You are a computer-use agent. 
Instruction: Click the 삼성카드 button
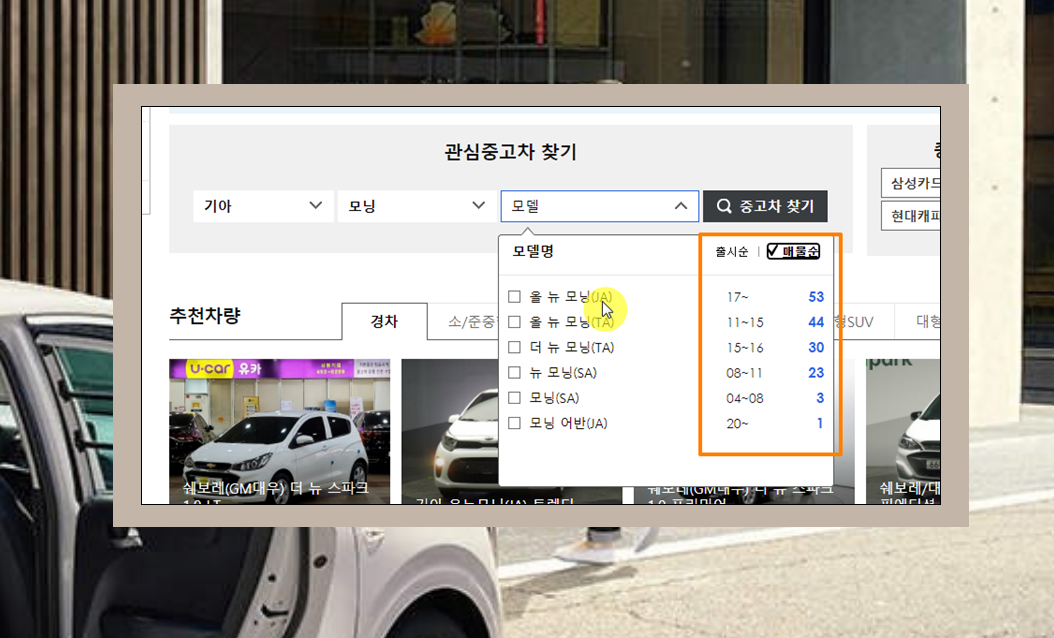(x=911, y=183)
